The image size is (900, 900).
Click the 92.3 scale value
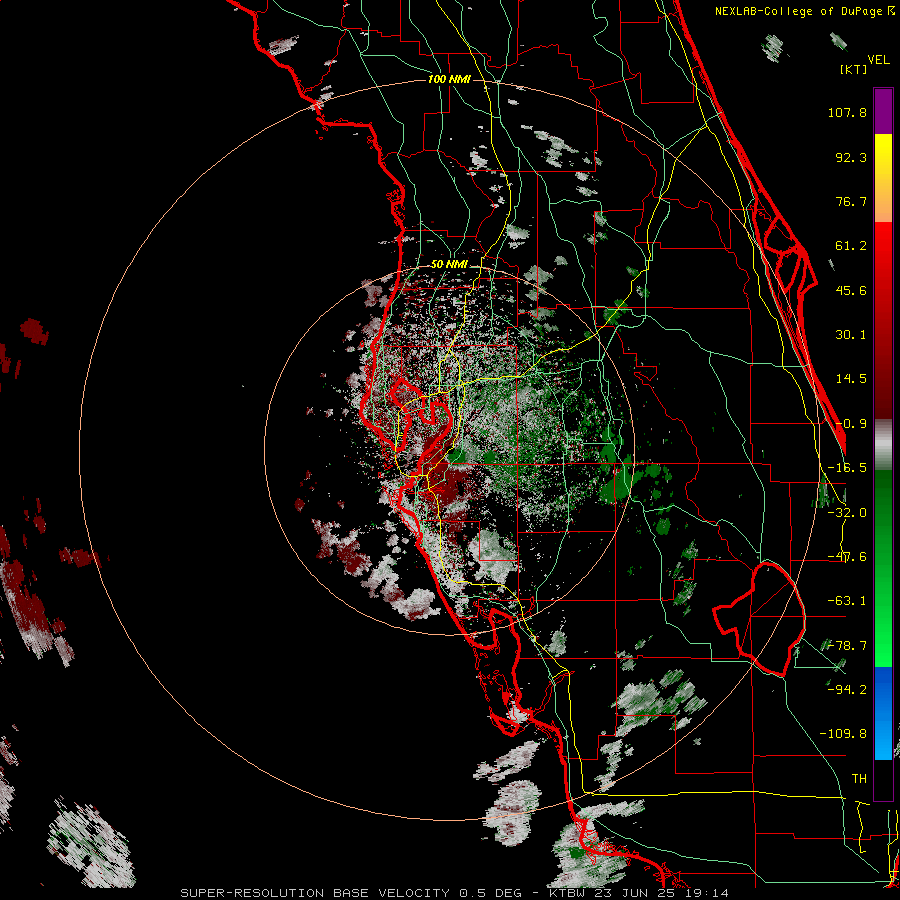click(x=851, y=157)
